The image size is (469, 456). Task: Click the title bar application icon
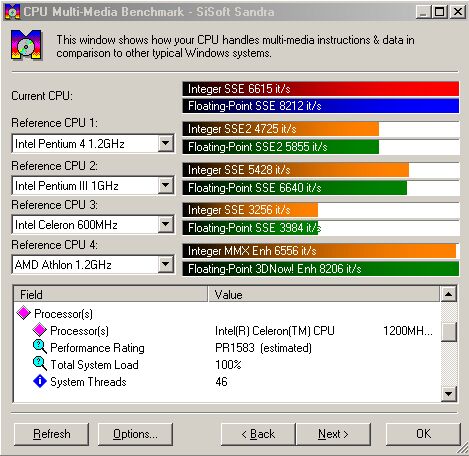click(x=13, y=12)
